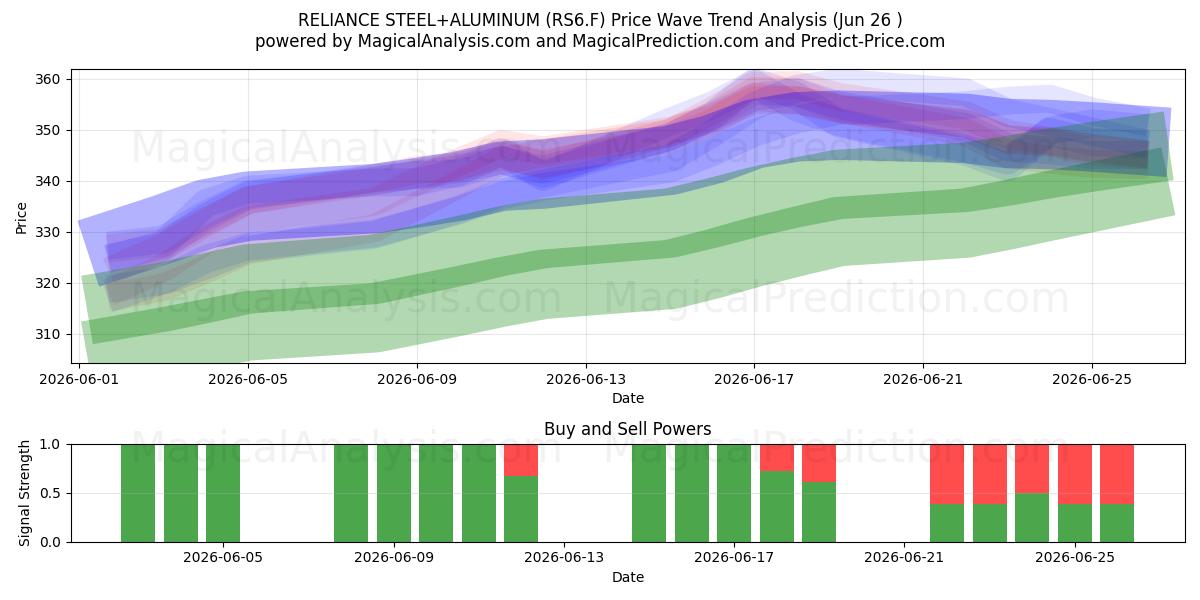Click the red sell portion above the 2026-06-25 tick
Image resolution: width=1200 pixels, height=600 pixels.
tap(1075, 474)
